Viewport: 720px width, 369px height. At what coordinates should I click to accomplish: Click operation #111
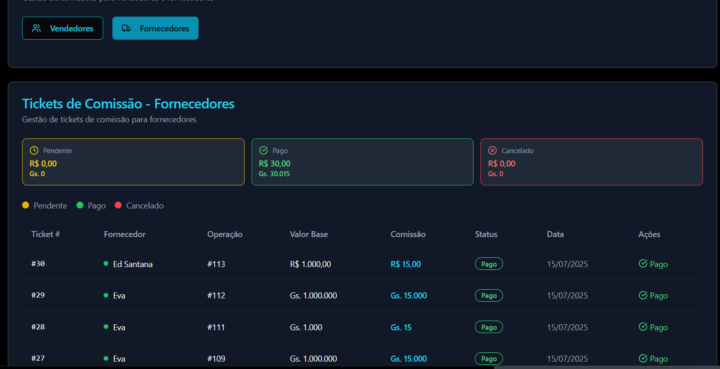[216, 327]
